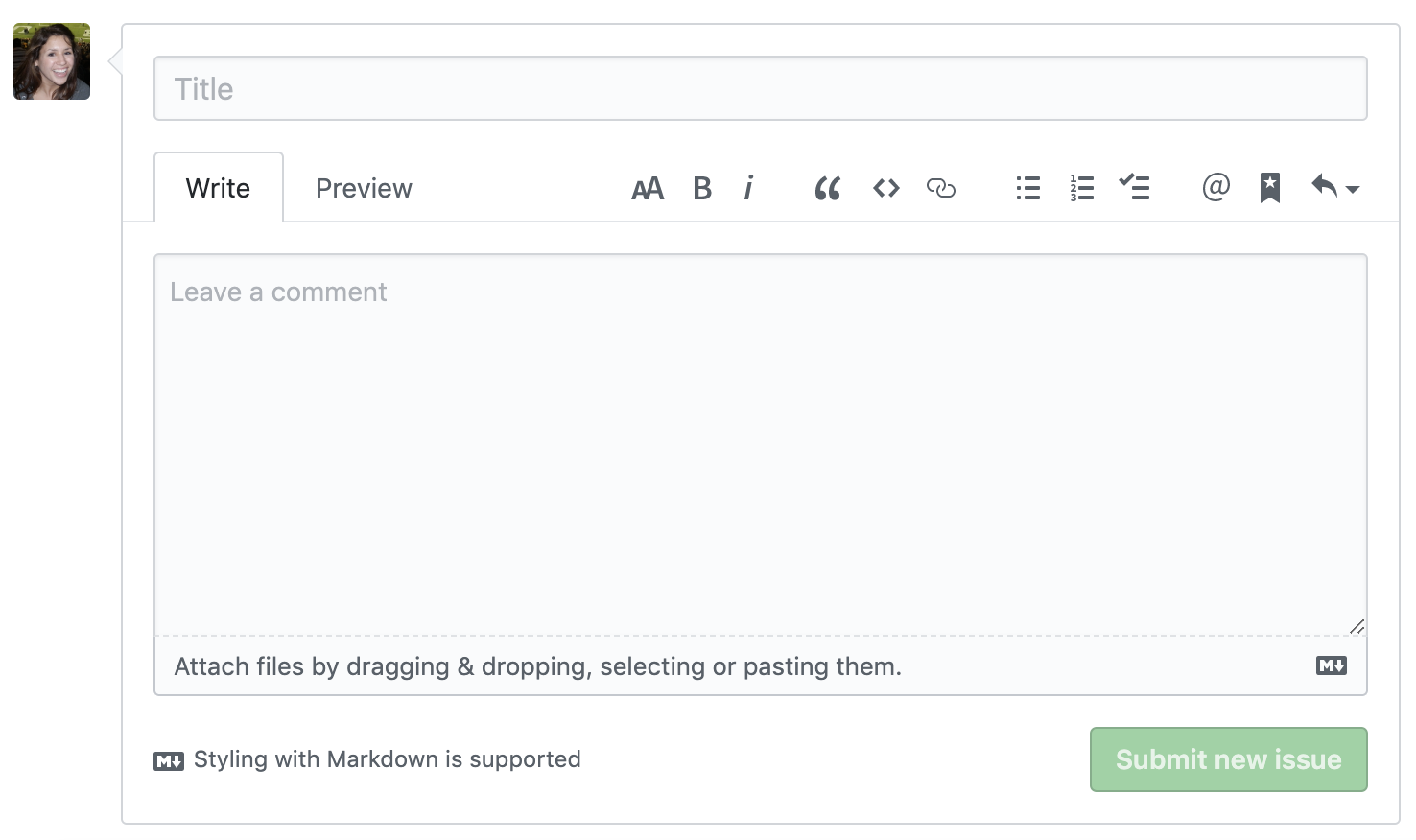Image resolution: width=1416 pixels, height=840 pixels.
Task: Apply italic text formatting
Action: [x=748, y=188]
